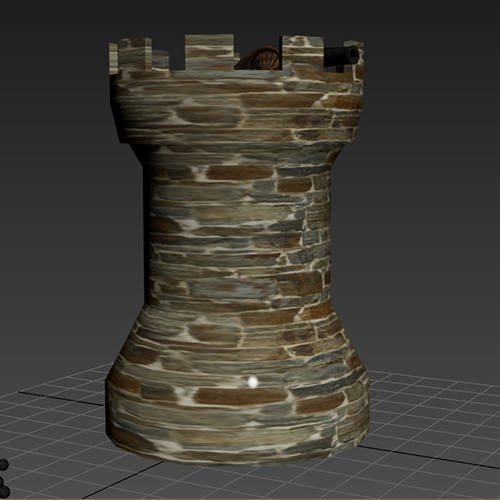
Task: Click the top cannonball in the viewport corner
Action: tap(3, 465)
